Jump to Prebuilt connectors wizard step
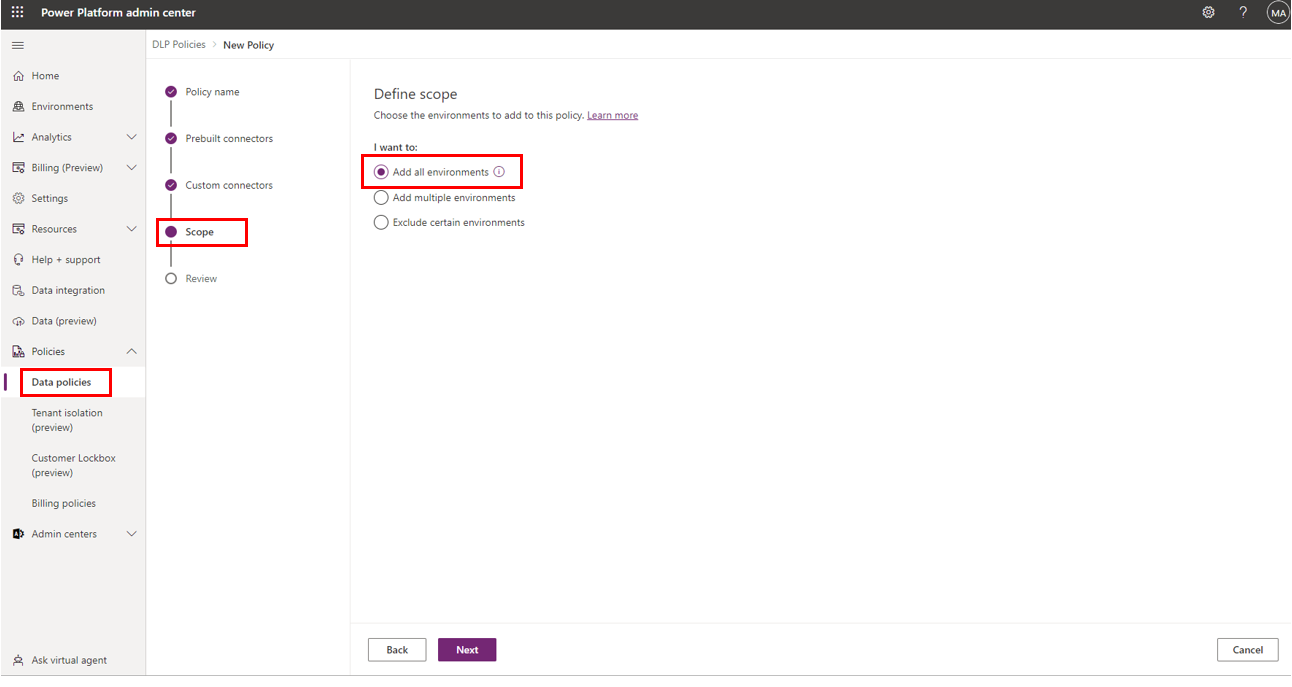 point(229,139)
